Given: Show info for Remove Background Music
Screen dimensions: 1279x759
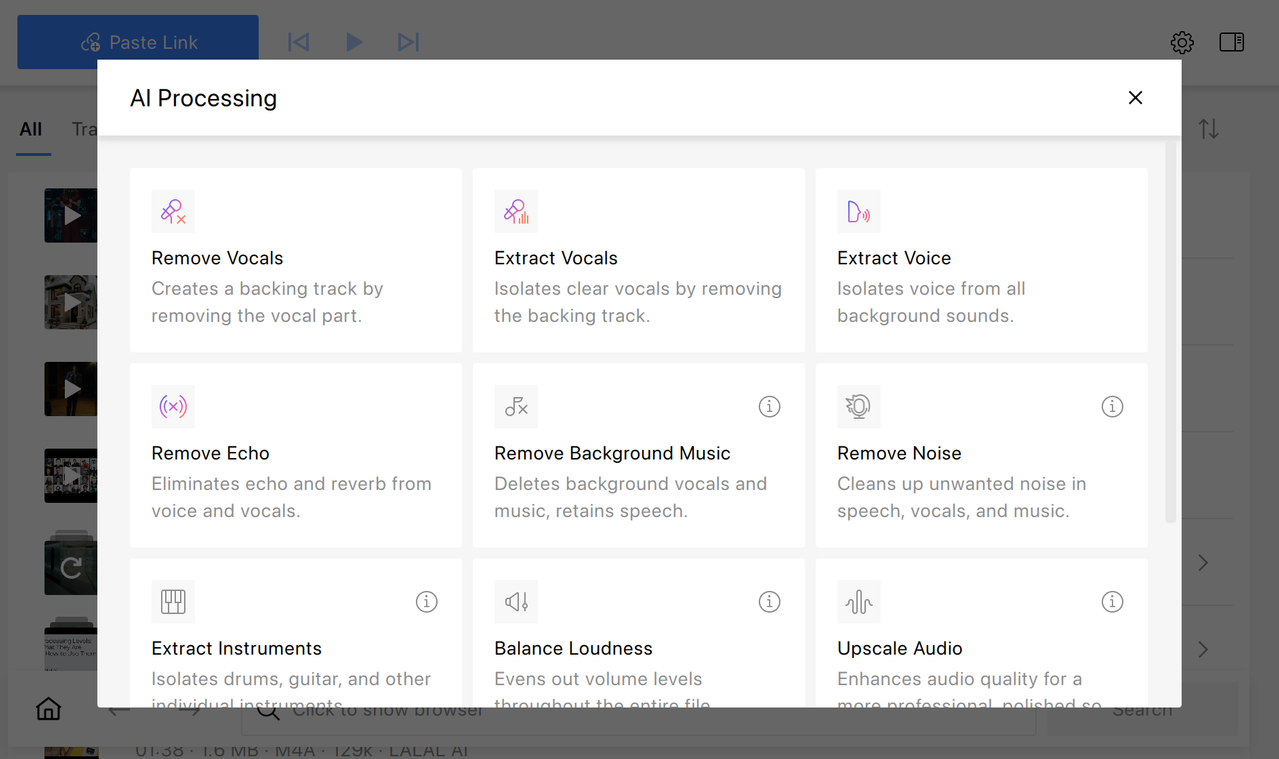Looking at the screenshot, I should tap(769, 407).
